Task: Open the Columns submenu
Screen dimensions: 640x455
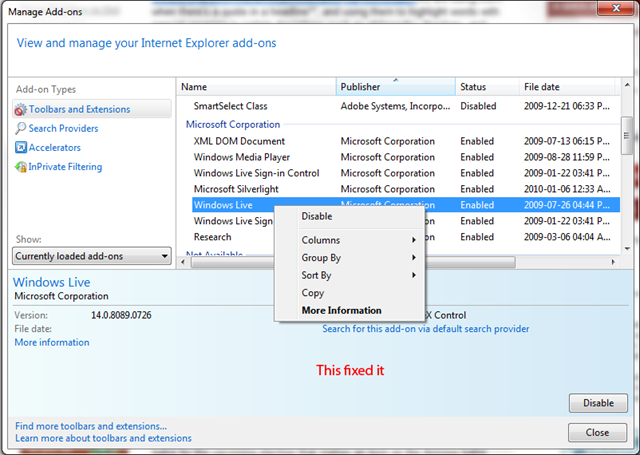Action: click(349, 240)
